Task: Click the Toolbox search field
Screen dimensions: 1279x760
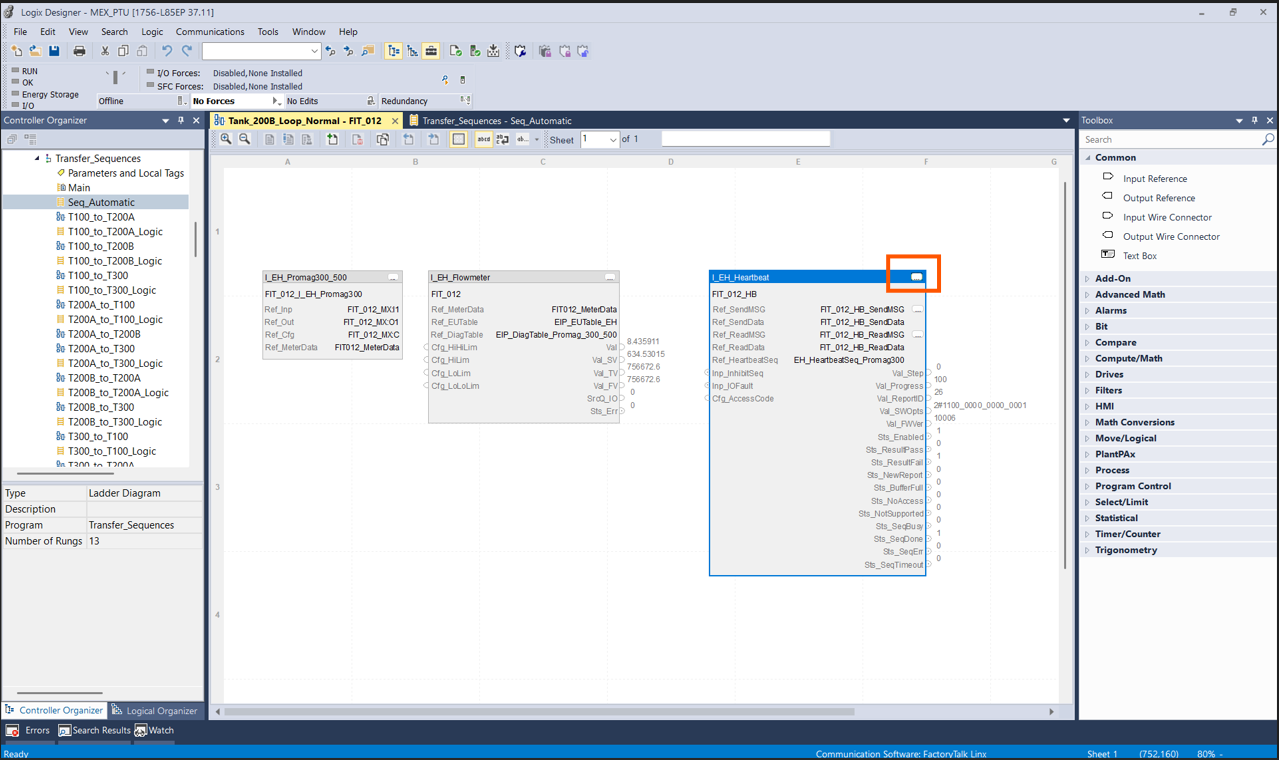Action: 1171,140
